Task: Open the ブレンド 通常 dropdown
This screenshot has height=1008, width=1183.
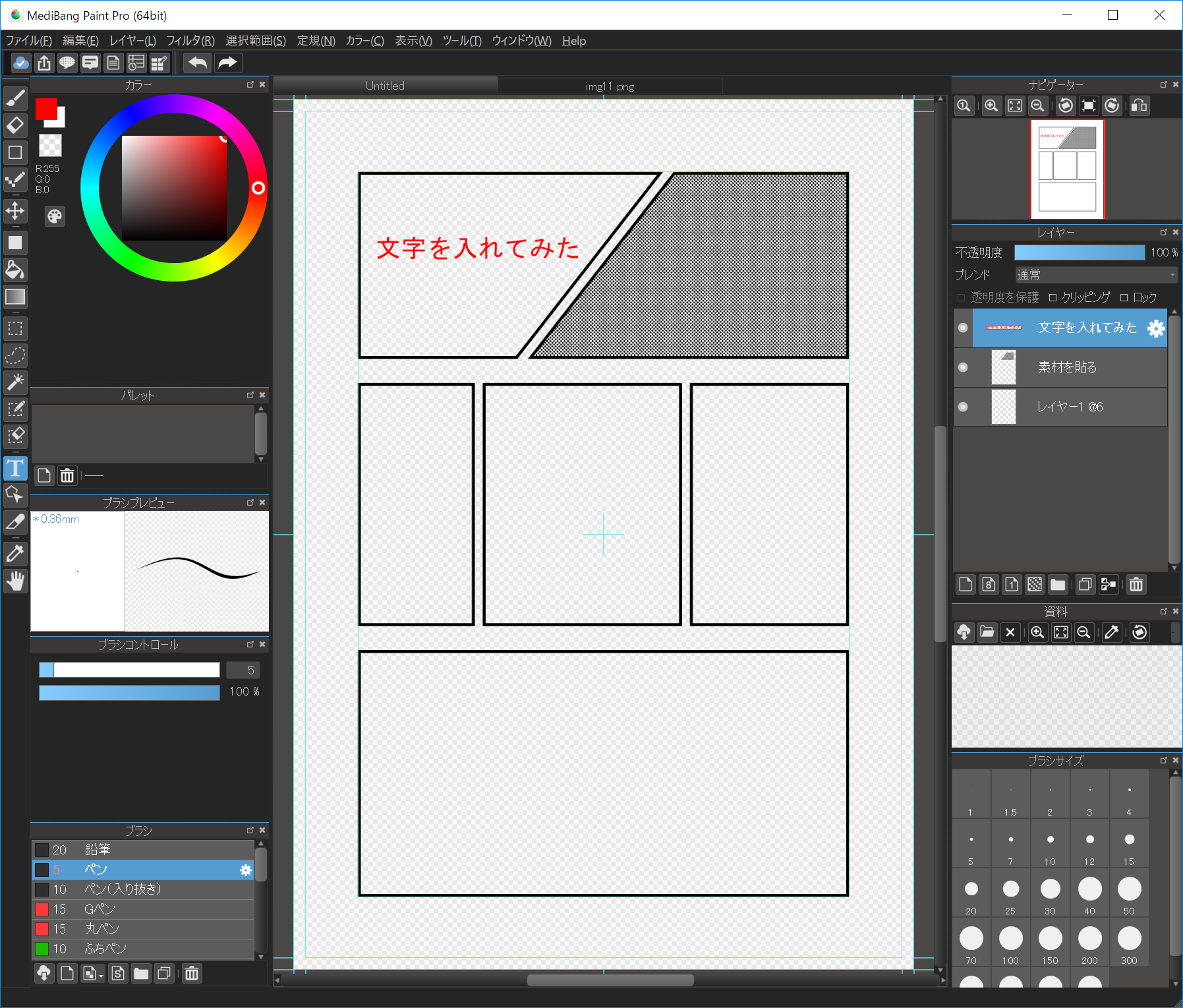Action: (x=1096, y=275)
